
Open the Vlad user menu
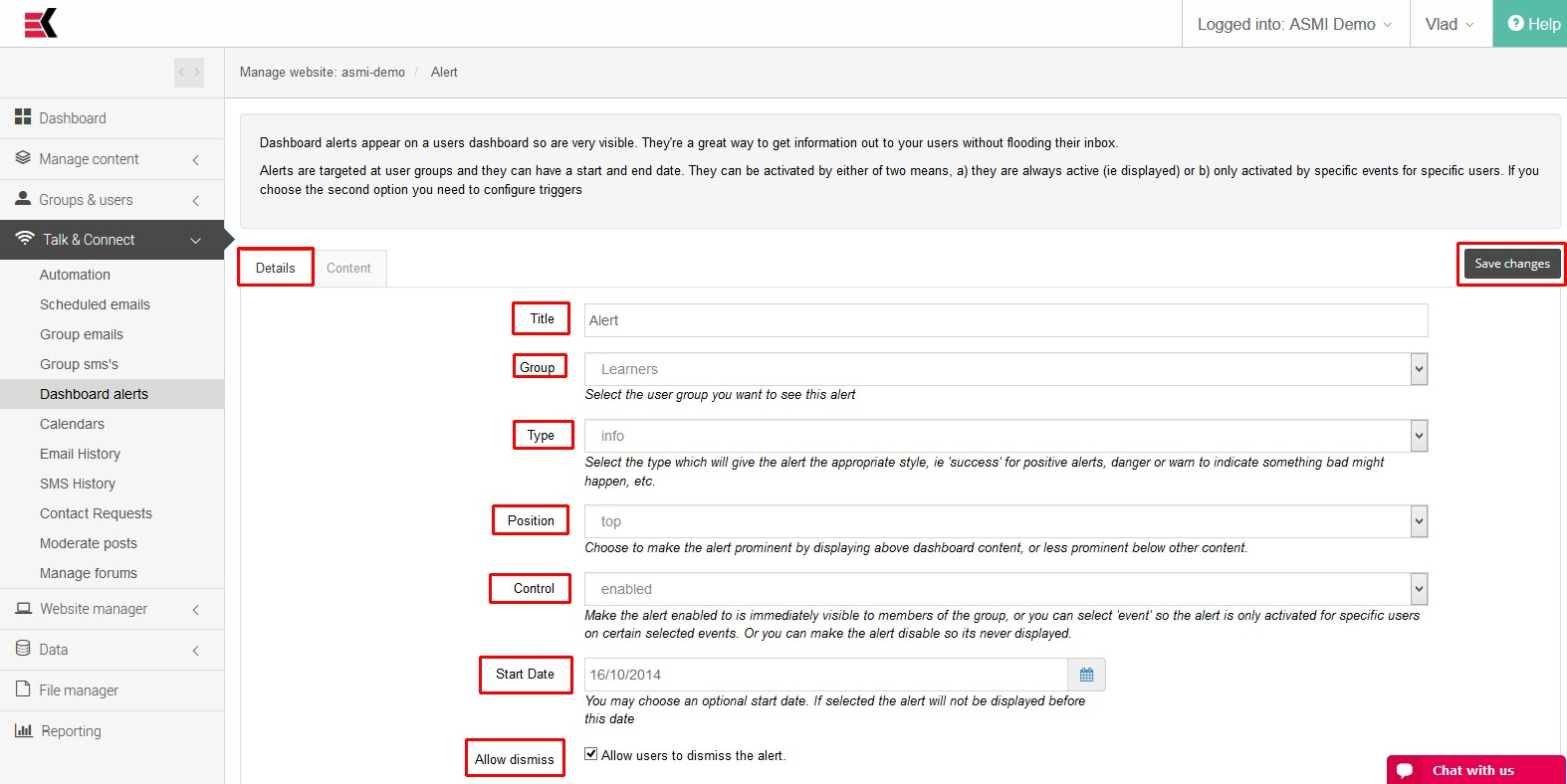1451,24
